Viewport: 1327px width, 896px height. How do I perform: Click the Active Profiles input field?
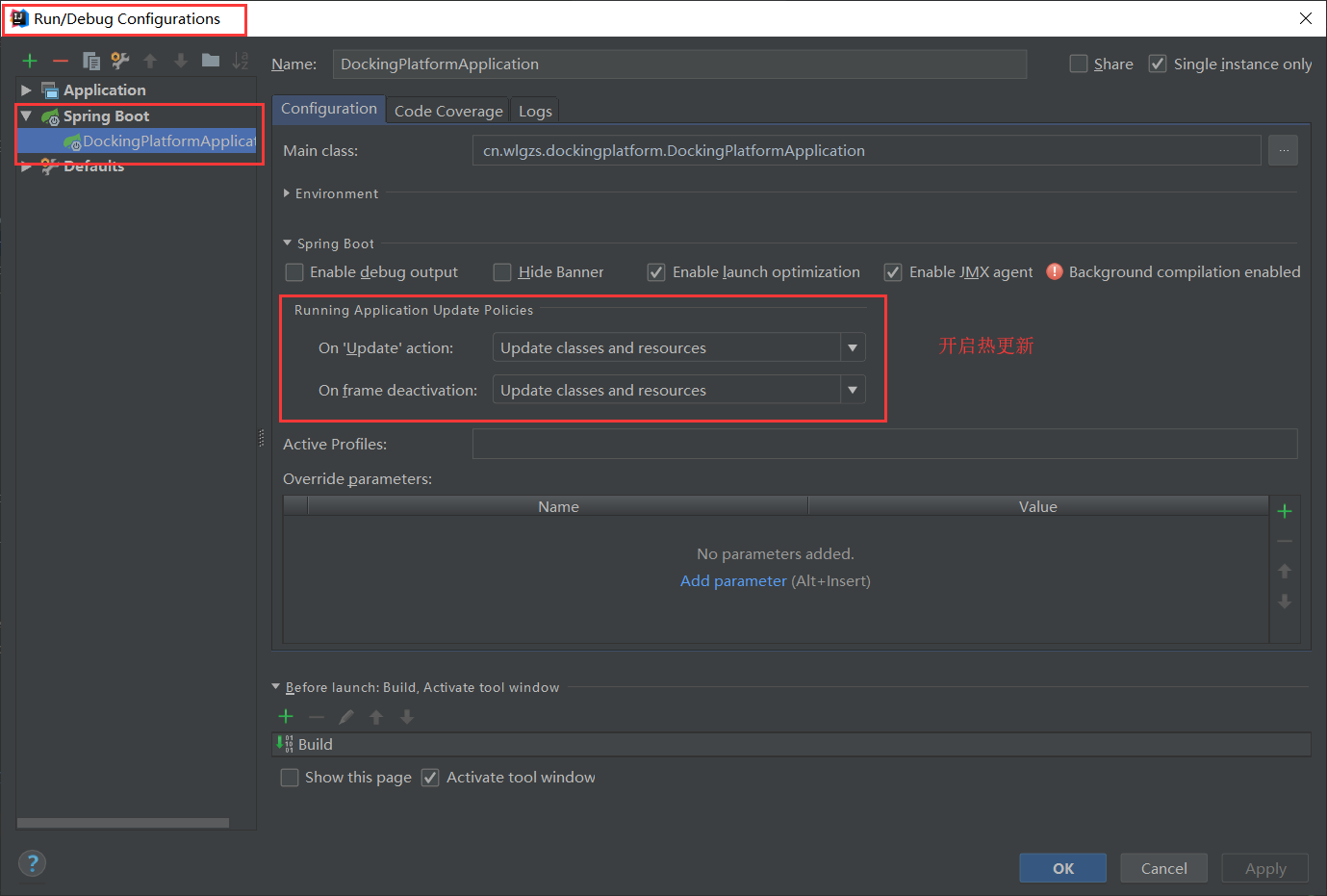(884, 444)
